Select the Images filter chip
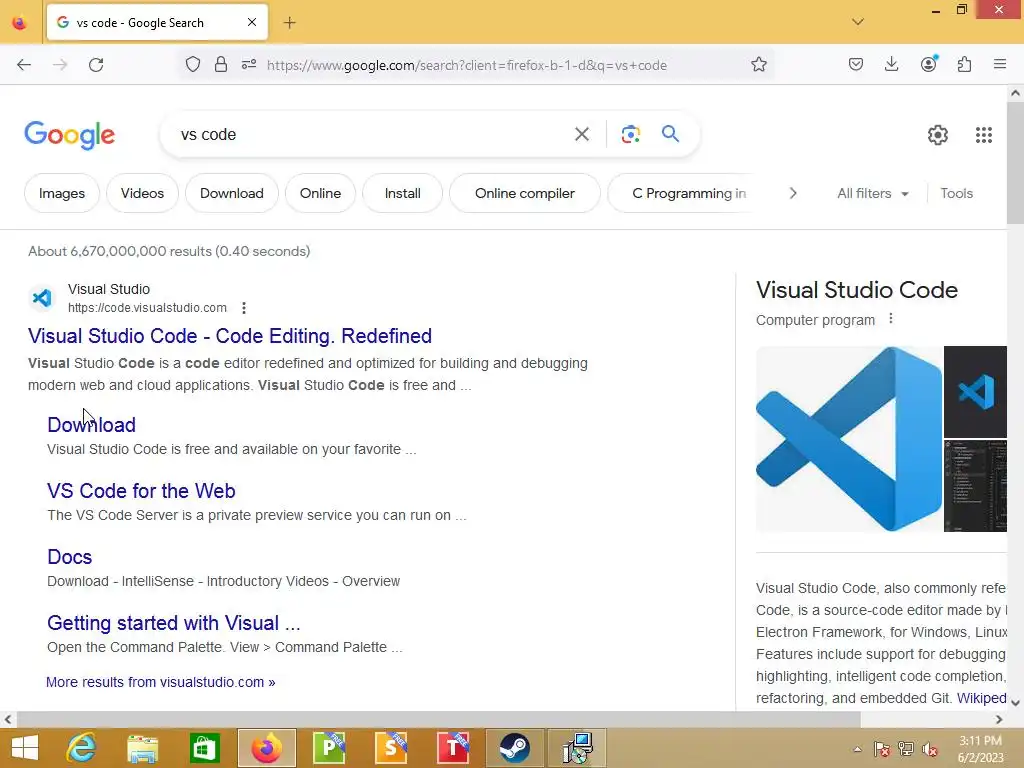Image resolution: width=1024 pixels, height=768 pixels. [x=62, y=193]
